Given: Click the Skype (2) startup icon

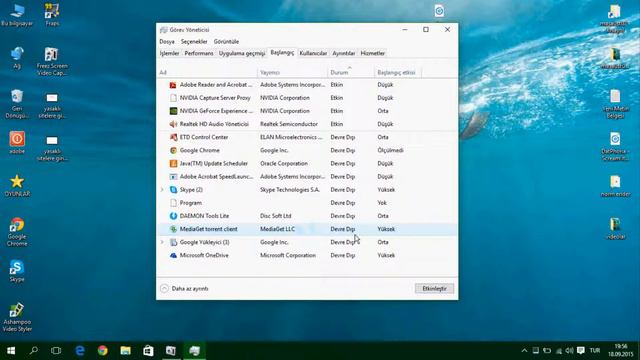Looking at the screenshot, I should tap(173, 190).
